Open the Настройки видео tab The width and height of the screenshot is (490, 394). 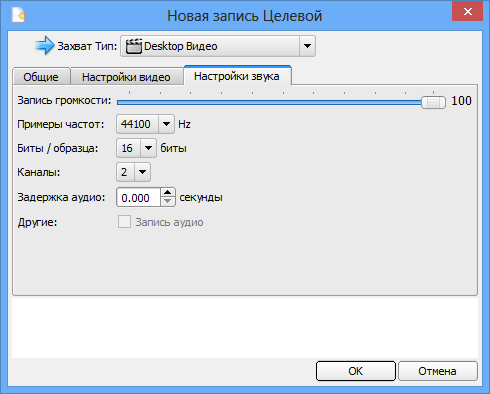click(126, 77)
